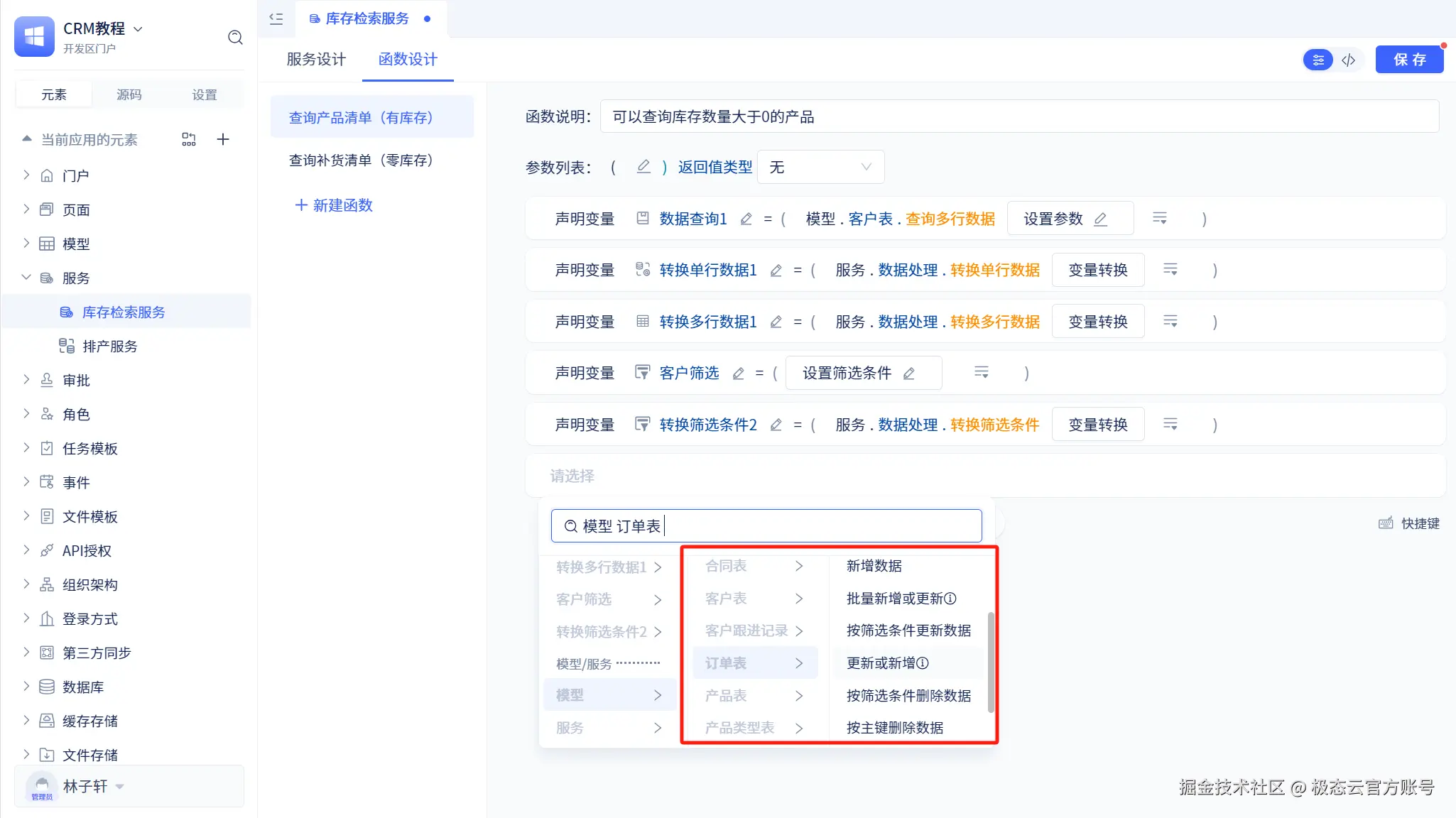Select 新增数据 menu option
Image resolution: width=1456 pixels, height=818 pixels.
(874, 566)
